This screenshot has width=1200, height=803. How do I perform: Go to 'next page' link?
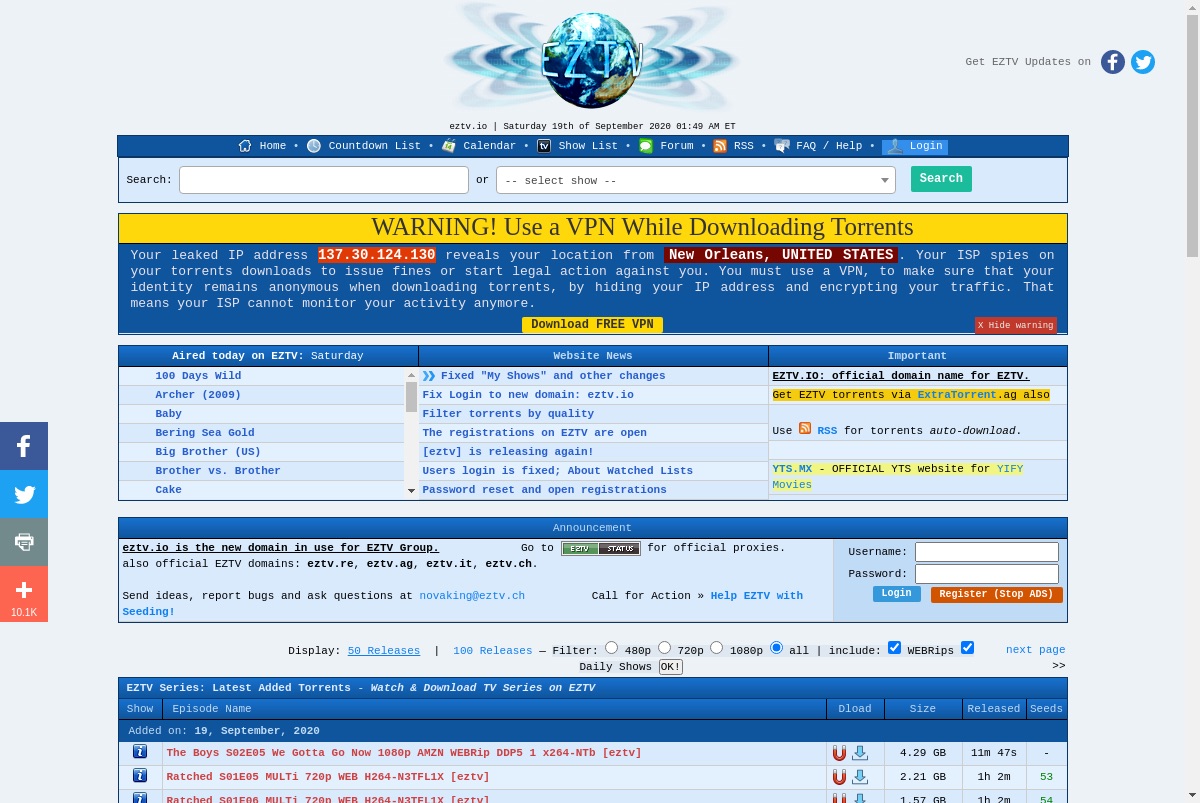(1035, 650)
